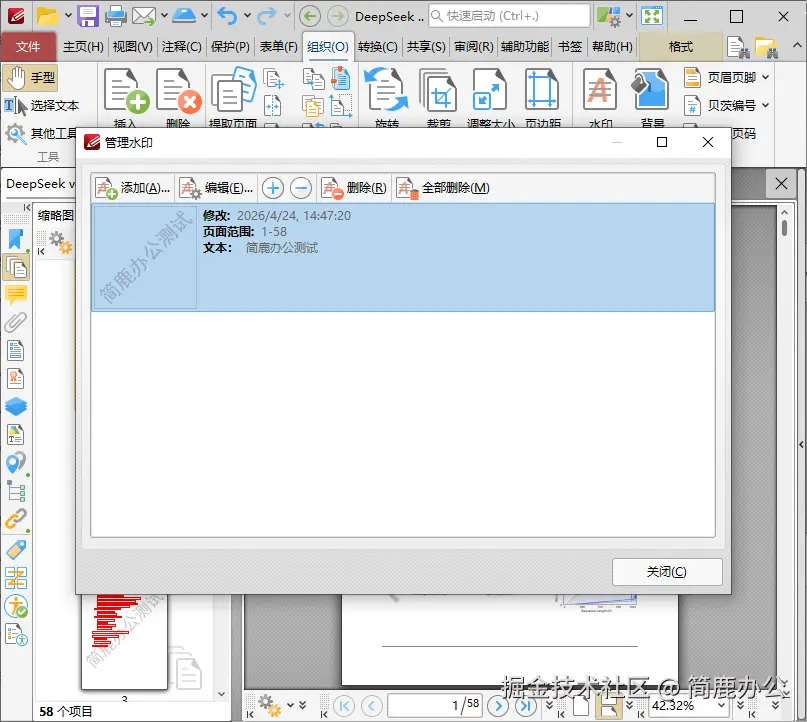Select the 选择文本 text selection tool
Image resolution: width=807 pixels, height=722 pixels.
tap(42, 105)
